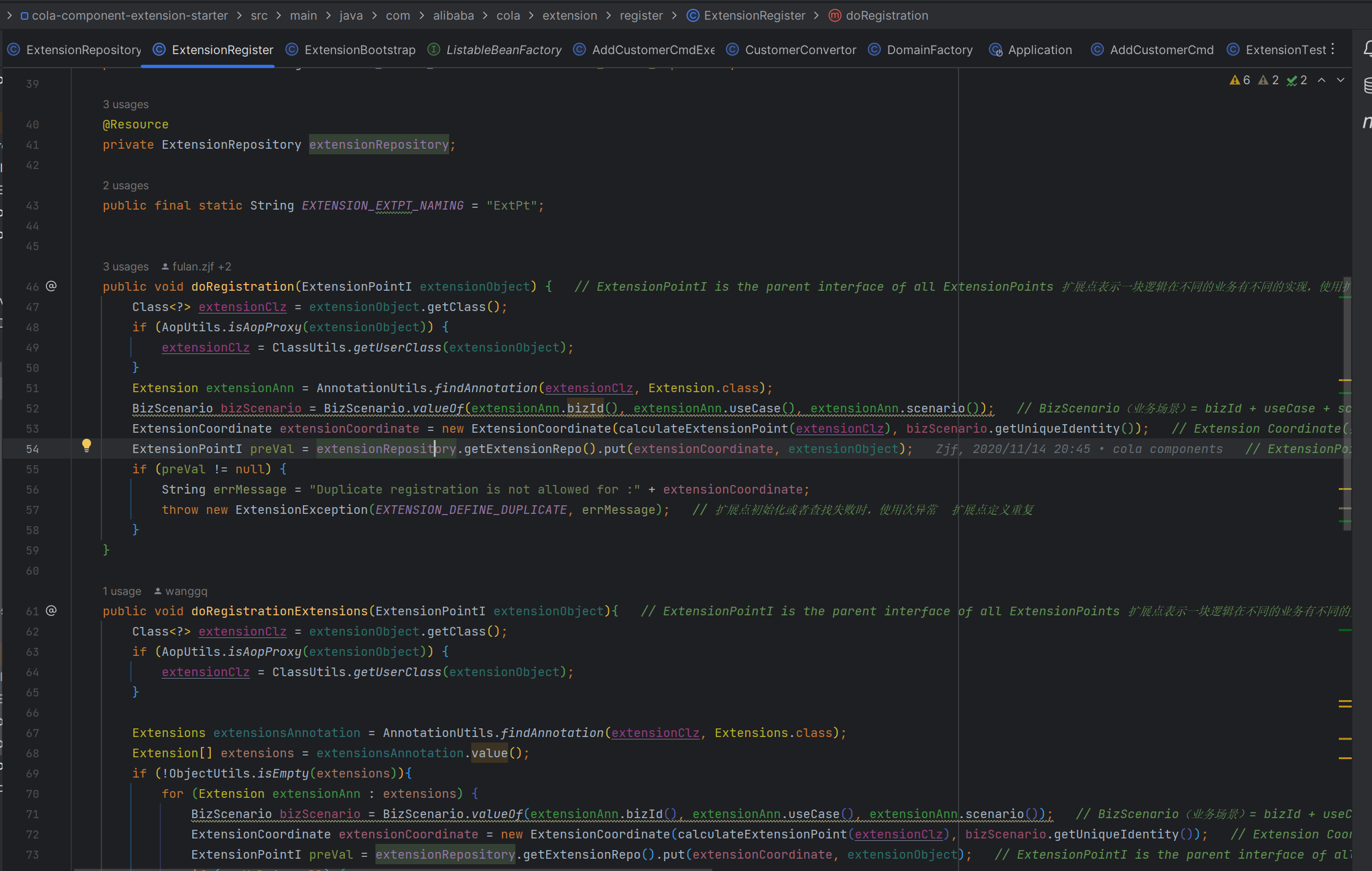Image resolution: width=1372 pixels, height=871 pixels.
Task: Click the weak warnings indicator showing 2
Action: tap(1269, 80)
